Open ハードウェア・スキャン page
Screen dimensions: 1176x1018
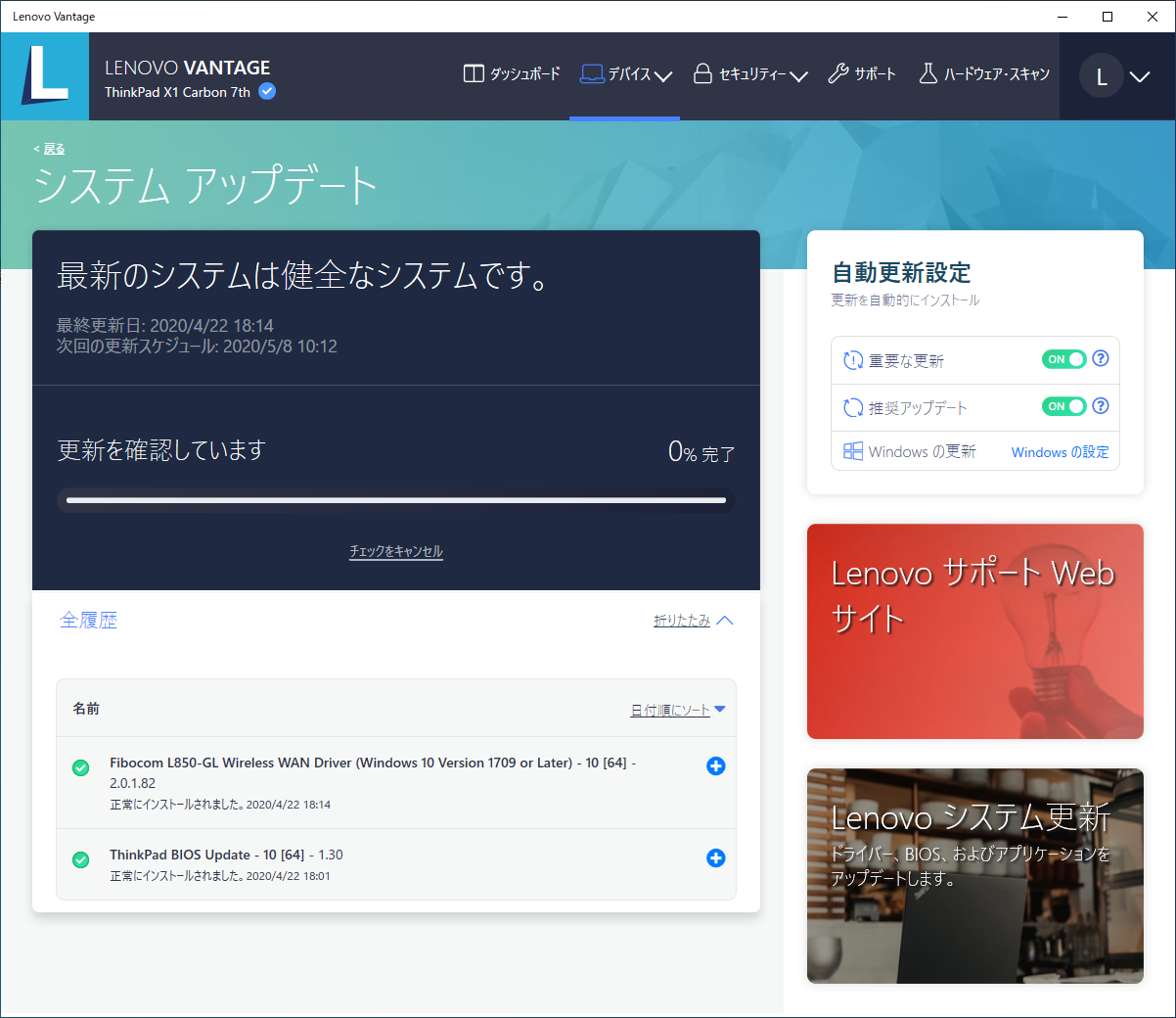point(984,74)
